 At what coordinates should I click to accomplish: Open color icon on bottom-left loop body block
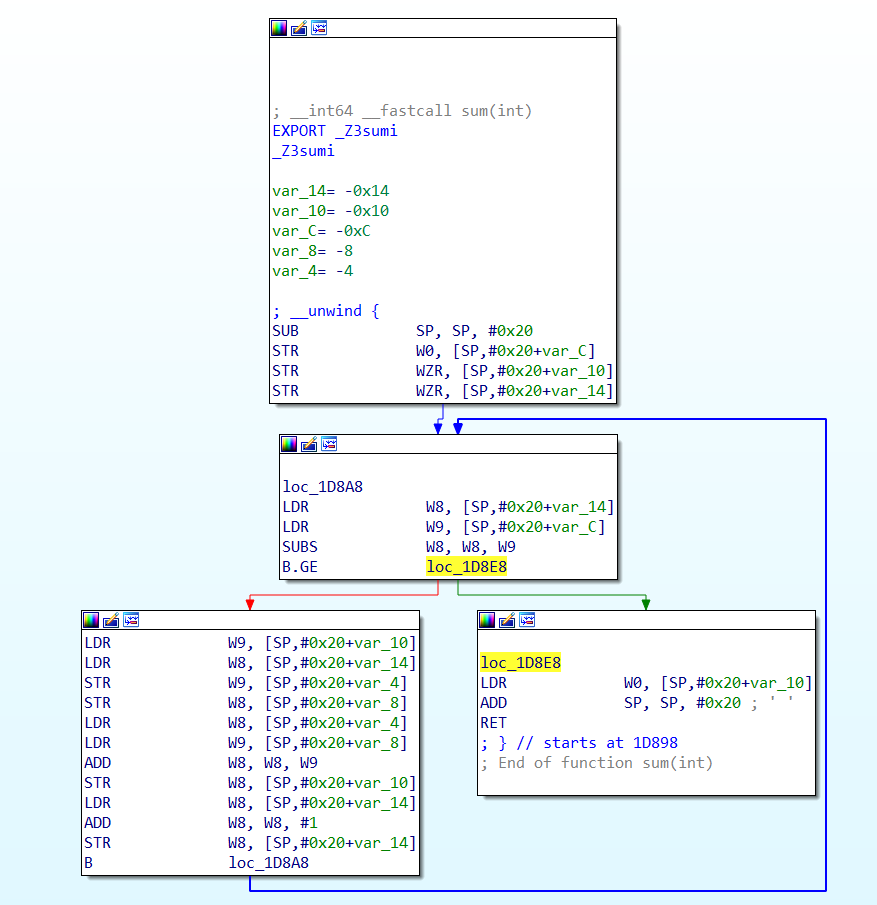coord(91,620)
